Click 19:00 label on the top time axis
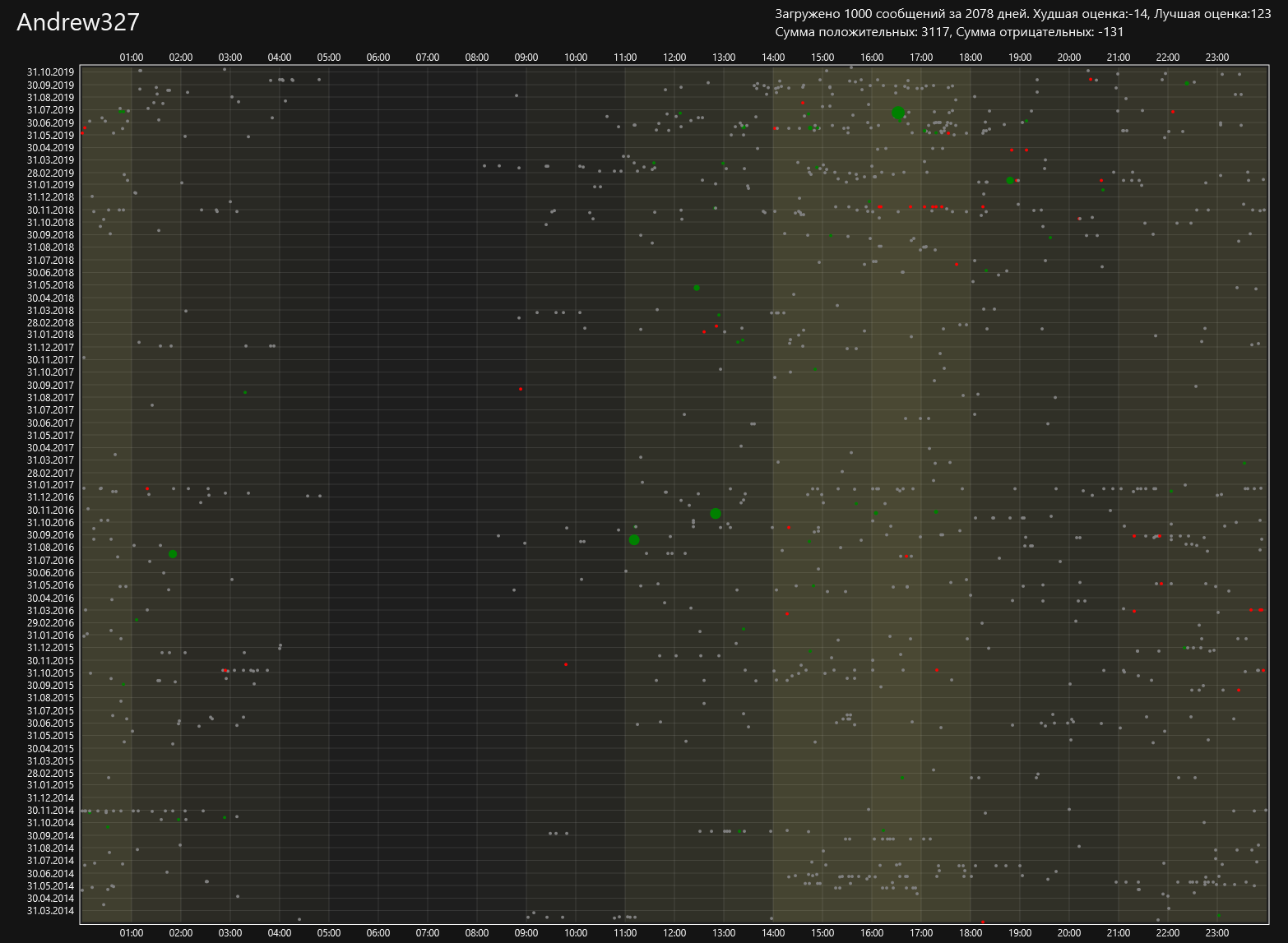 point(1020,58)
